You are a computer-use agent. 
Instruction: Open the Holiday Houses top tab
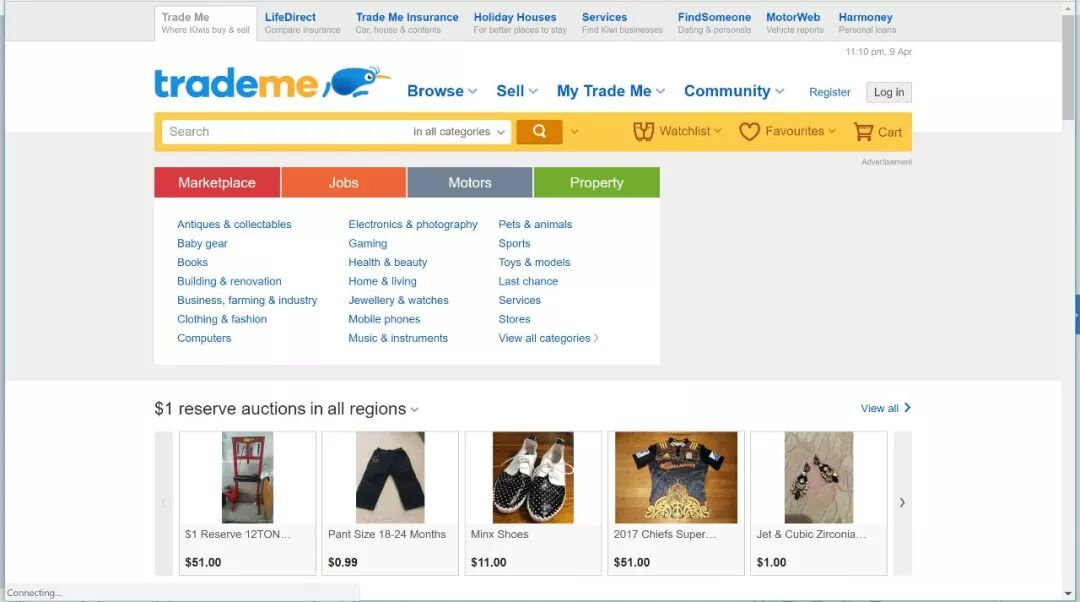coord(520,23)
